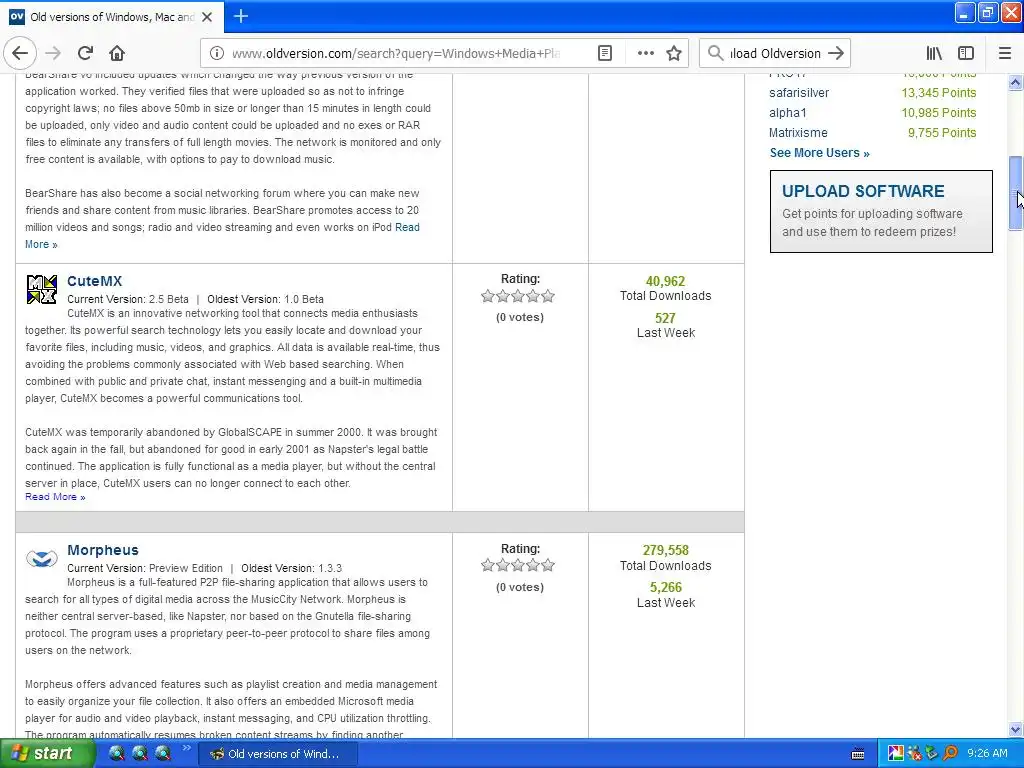Open the See More Users link
This screenshot has height=768, width=1024.
[820, 153]
